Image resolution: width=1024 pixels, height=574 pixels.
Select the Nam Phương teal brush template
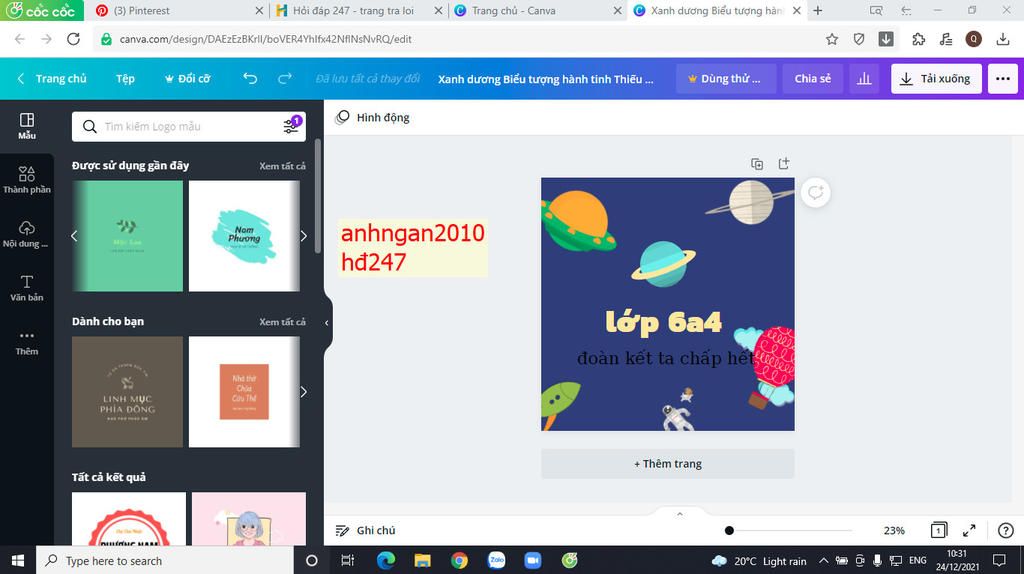tap(244, 236)
